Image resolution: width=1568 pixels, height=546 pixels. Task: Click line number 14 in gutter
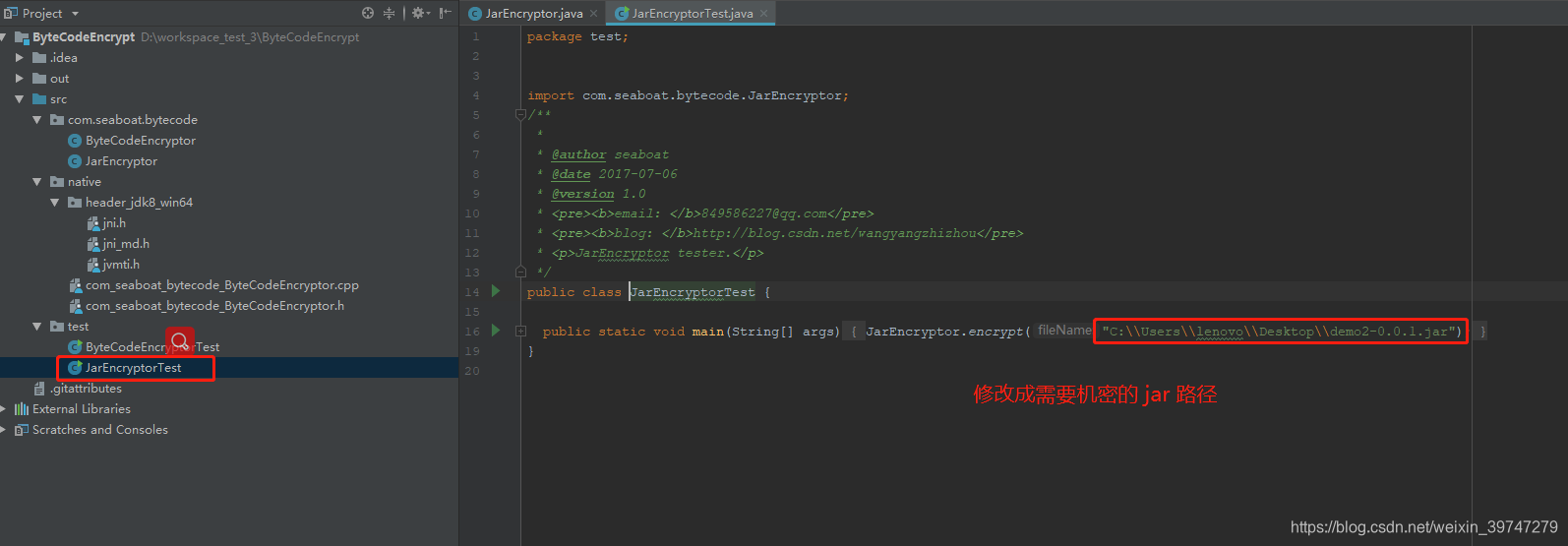472,292
